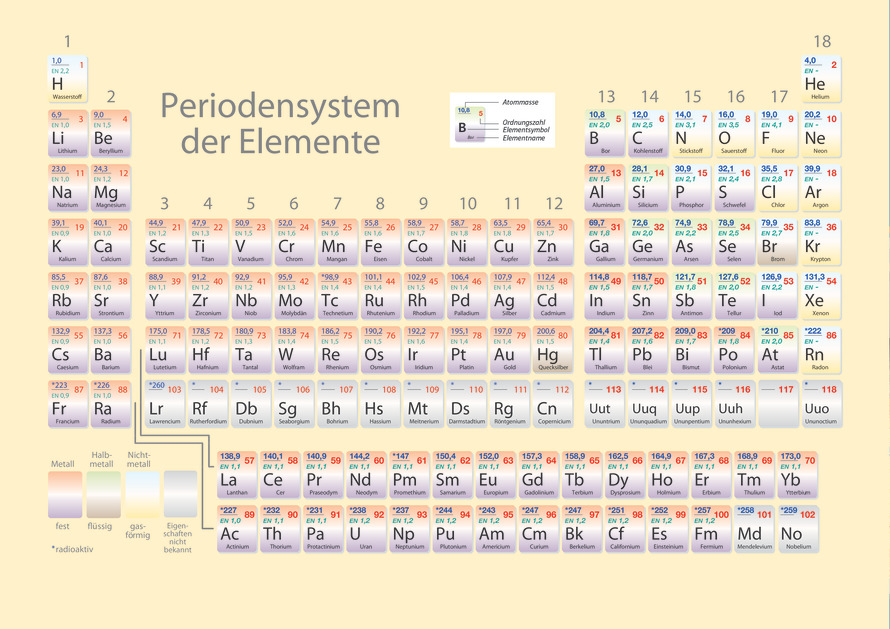Click the 'Ordnungszahl' label in the key
Viewport: 890px width, 629px height.
click(524, 122)
